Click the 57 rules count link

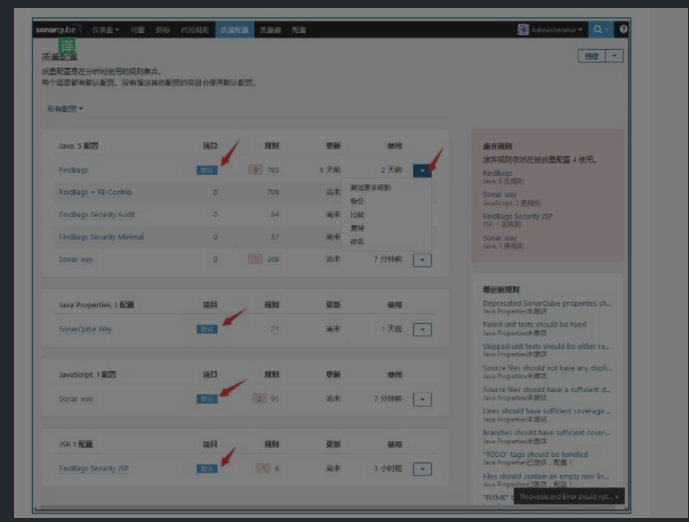[275, 237]
